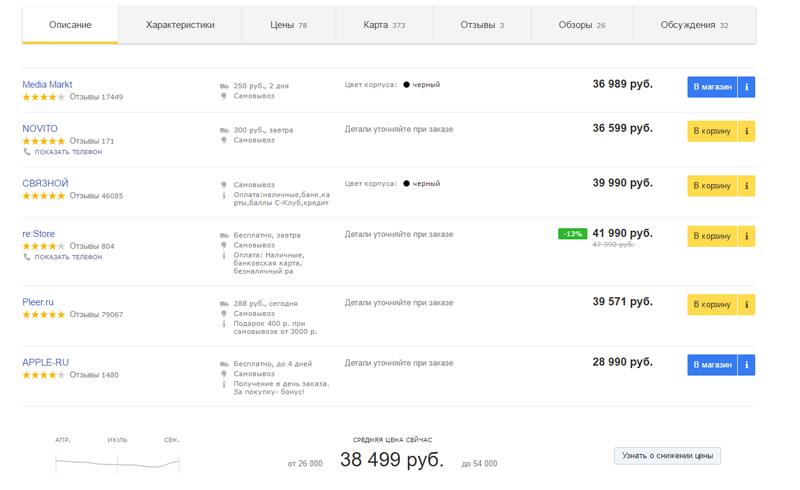Click В магазин for Media Markt
800x490 pixels.
coord(712,87)
